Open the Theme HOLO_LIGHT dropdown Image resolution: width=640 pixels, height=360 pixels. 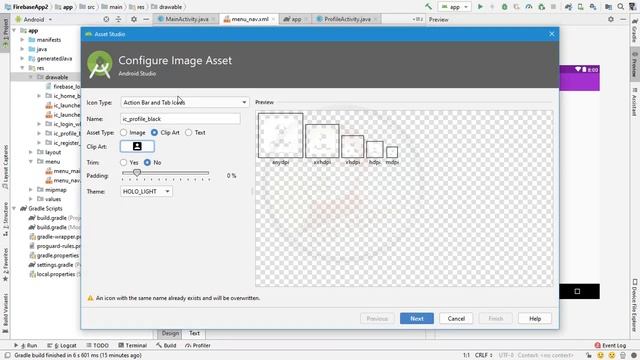[x=146, y=191]
